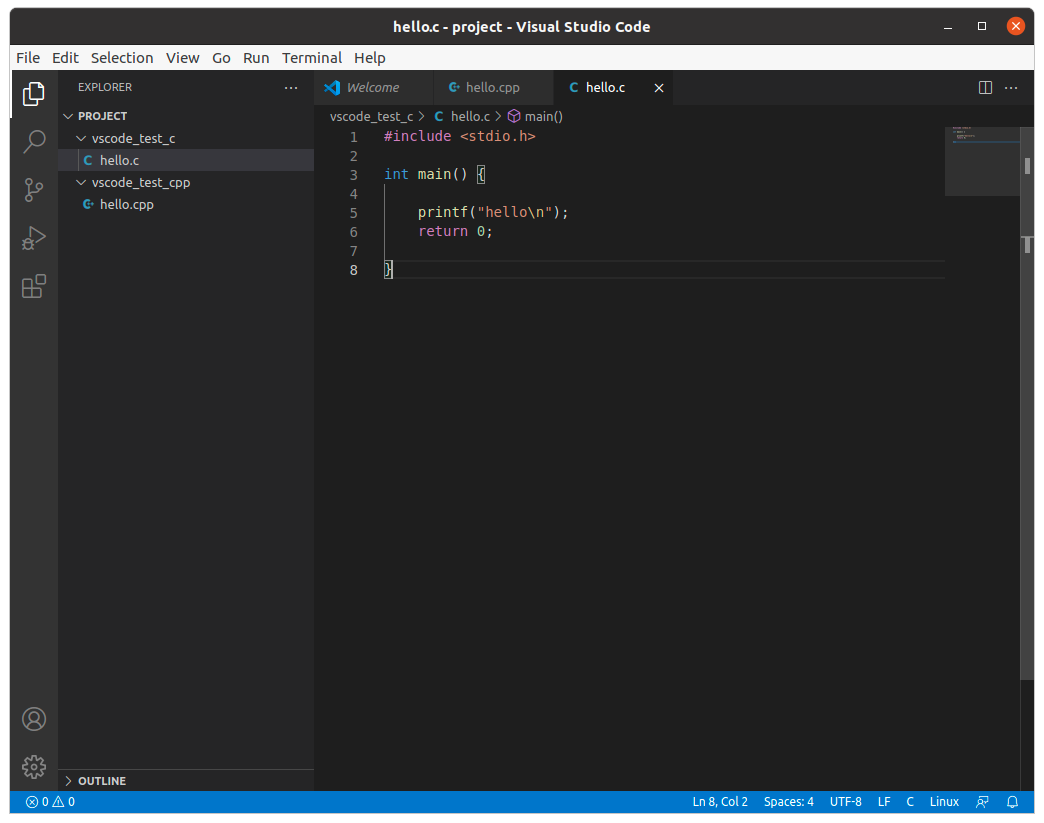Open the Search view icon

(x=33, y=141)
